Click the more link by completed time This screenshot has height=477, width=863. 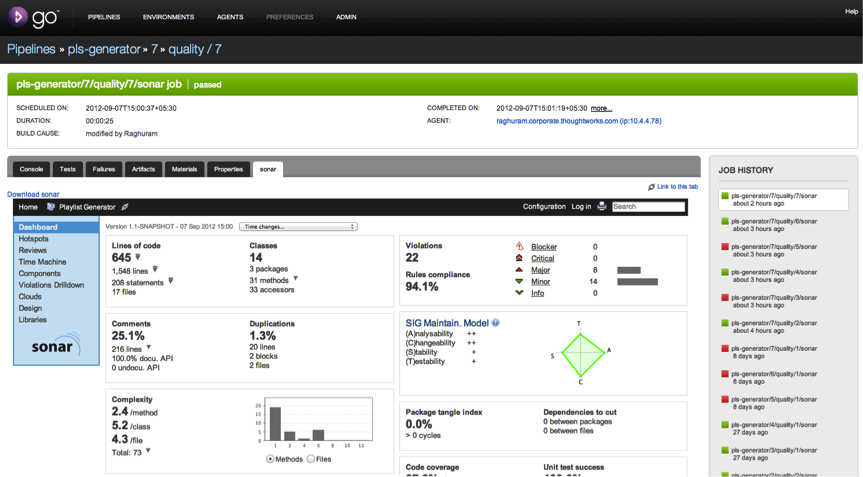tap(601, 108)
